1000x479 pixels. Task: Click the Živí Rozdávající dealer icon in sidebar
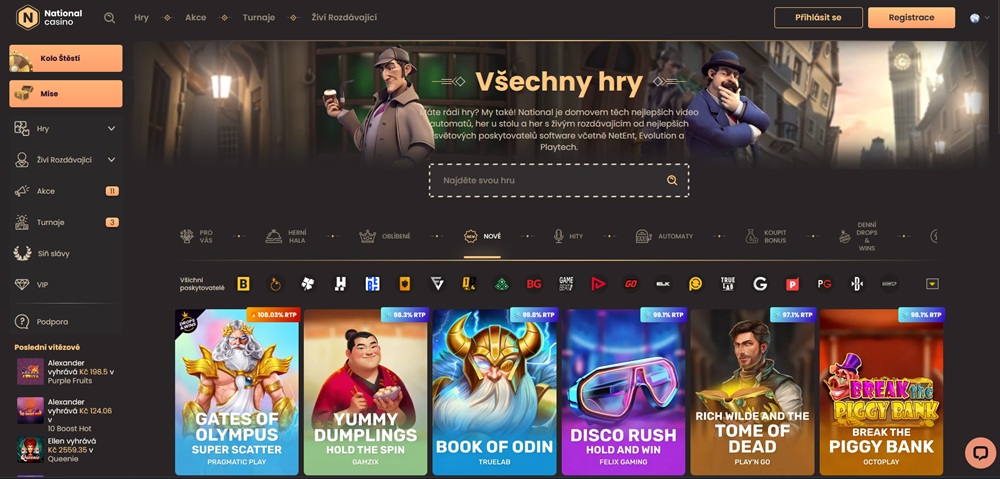[x=22, y=159]
